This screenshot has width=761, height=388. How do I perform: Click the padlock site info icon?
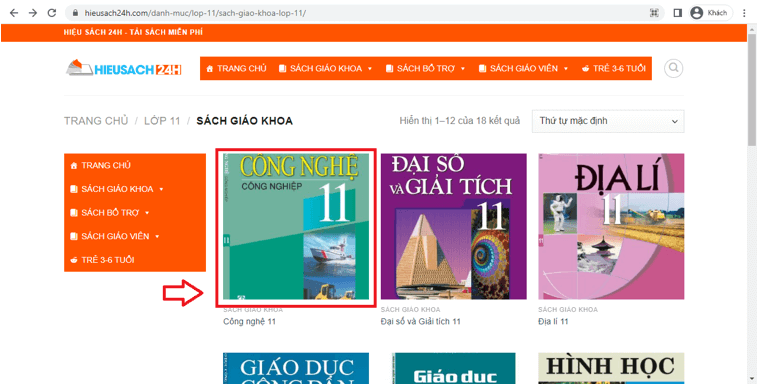point(75,13)
